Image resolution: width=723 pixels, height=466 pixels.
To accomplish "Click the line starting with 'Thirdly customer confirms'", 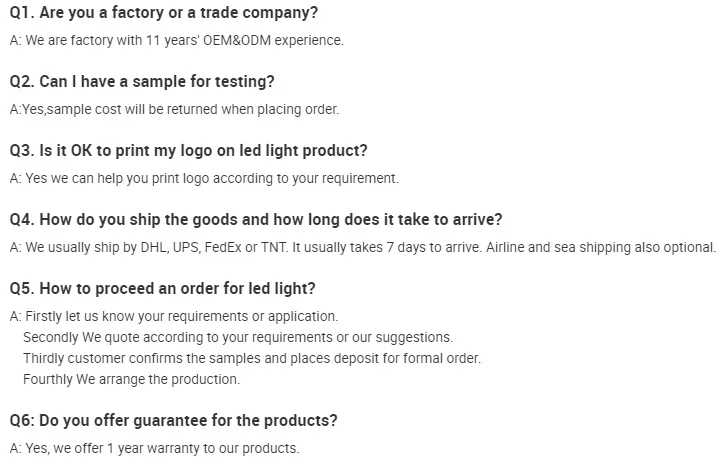I will point(252,358).
